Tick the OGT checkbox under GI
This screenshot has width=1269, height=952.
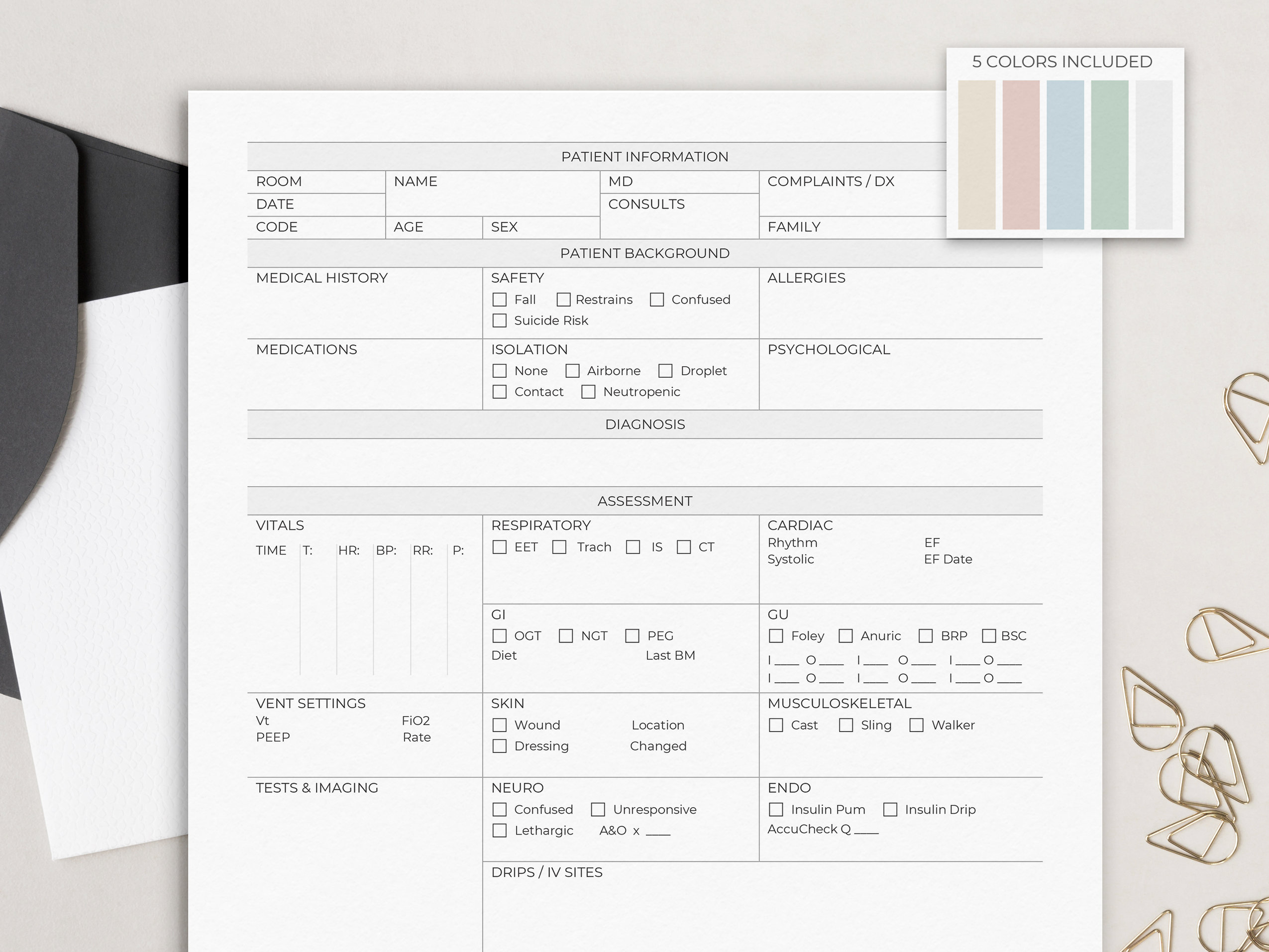(500, 636)
